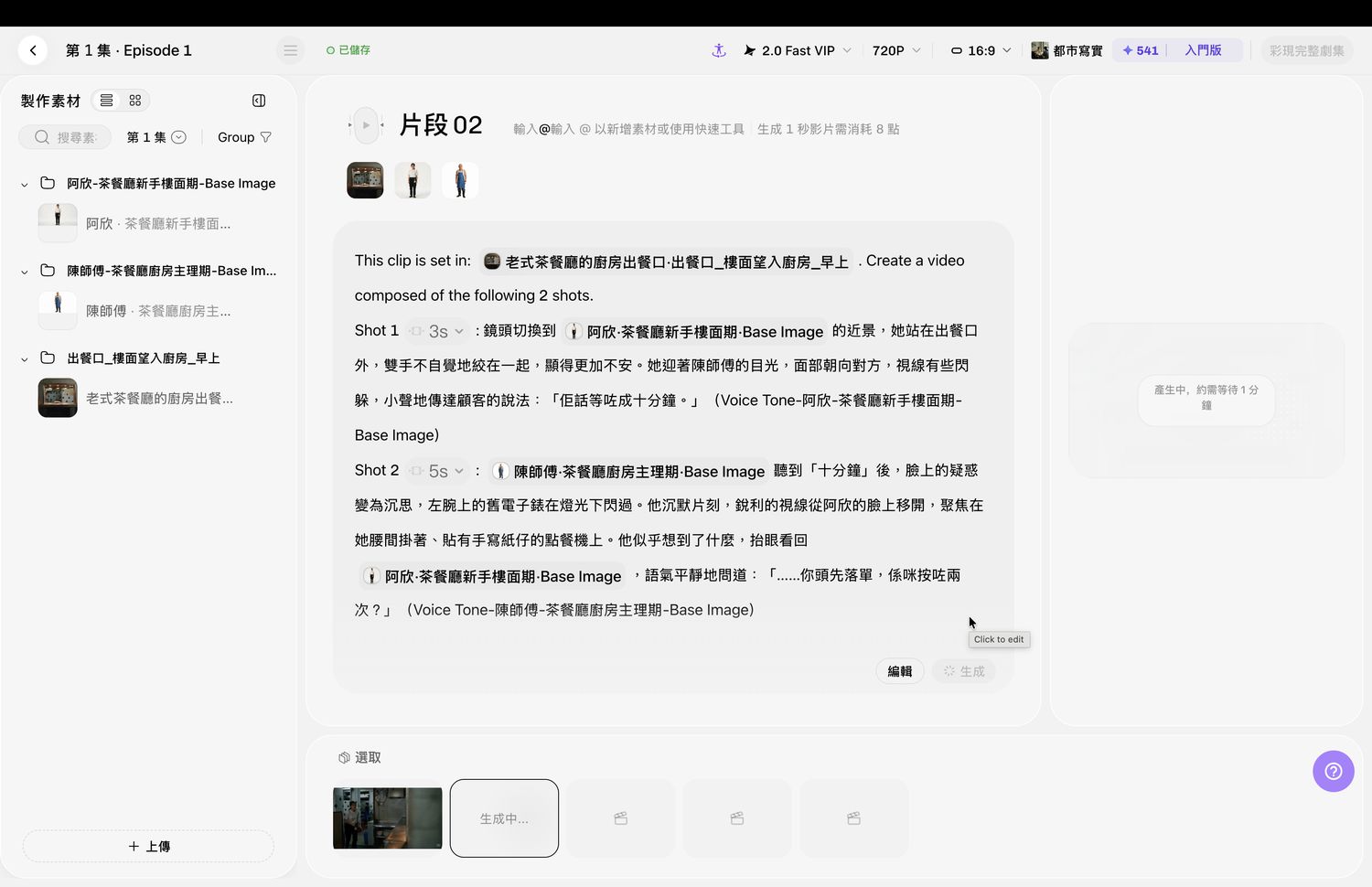The image size is (1372, 887).
Task: Collapse the 阿欣-茶餐廳新手樓面期 folder
Action: pyautogui.click(x=25, y=184)
